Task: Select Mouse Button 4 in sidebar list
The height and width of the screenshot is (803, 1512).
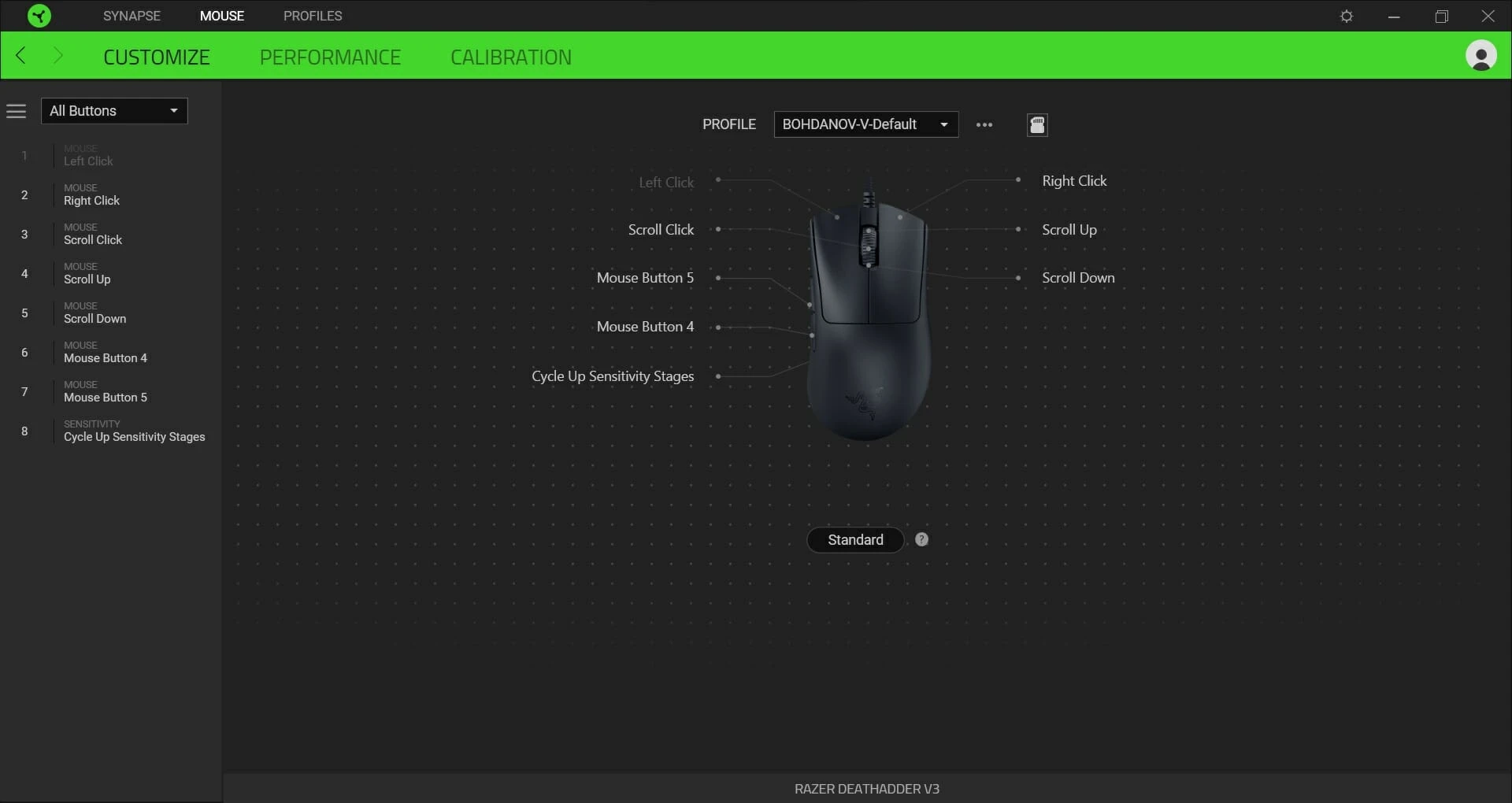Action: tap(110, 352)
